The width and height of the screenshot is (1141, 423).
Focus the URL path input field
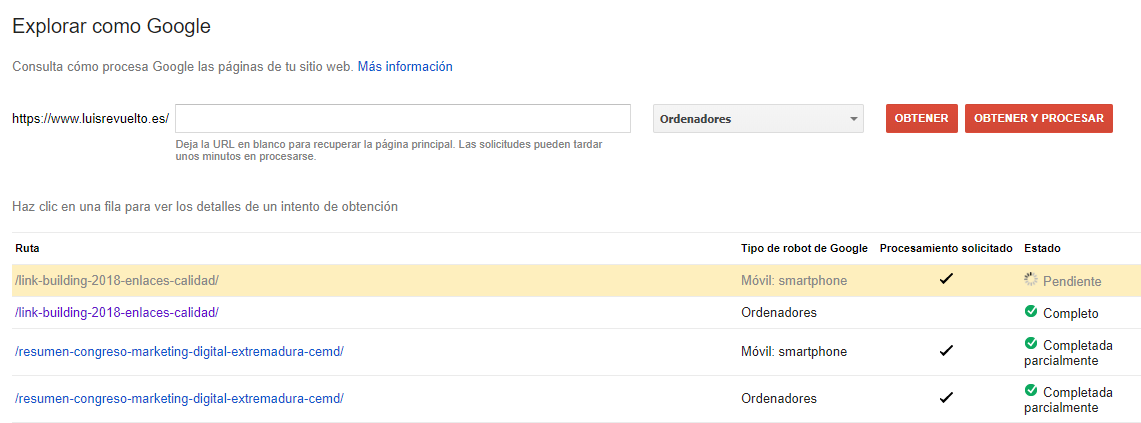(x=402, y=118)
